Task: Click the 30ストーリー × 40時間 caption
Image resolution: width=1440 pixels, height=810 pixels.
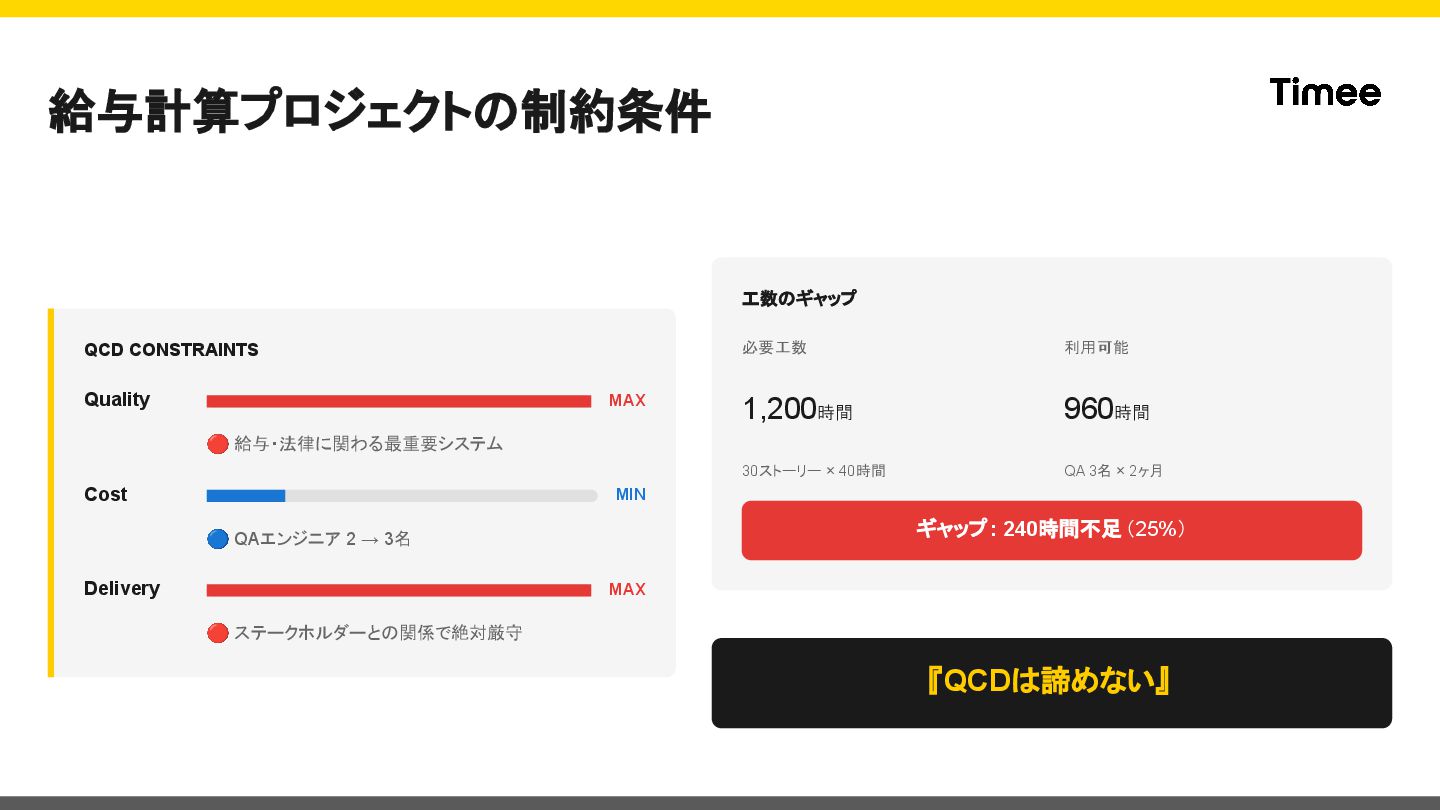Action: pyautogui.click(x=814, y=471)
